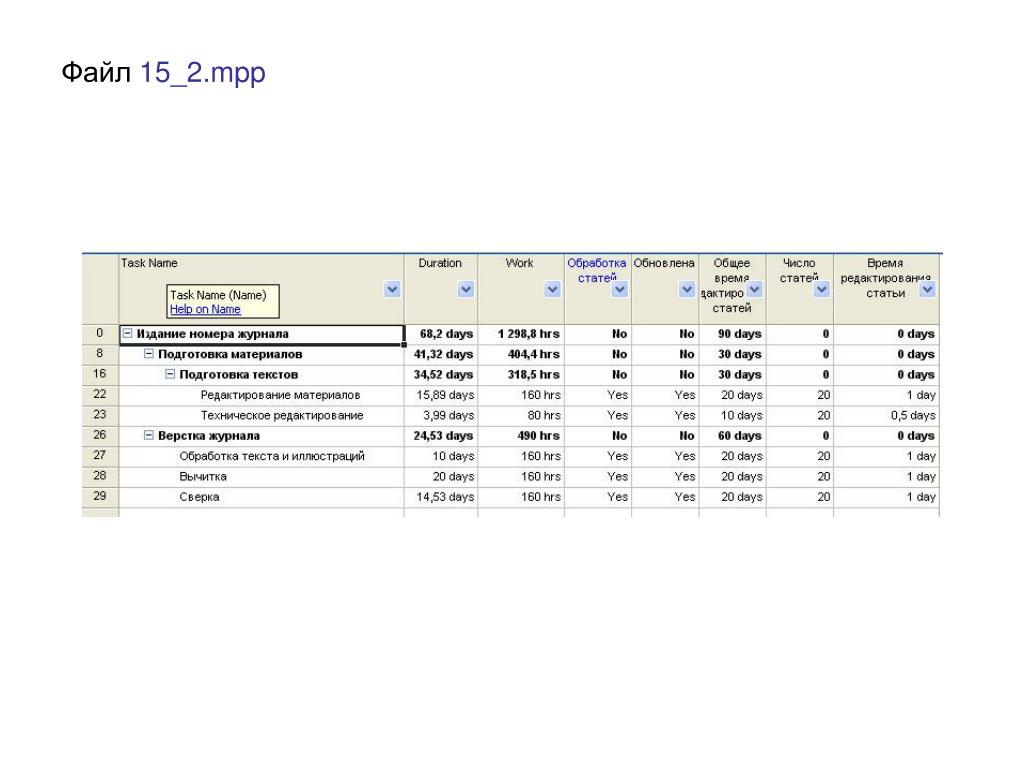
Task: Click the 68,2 days duration cell
Action: pos(441,334)
